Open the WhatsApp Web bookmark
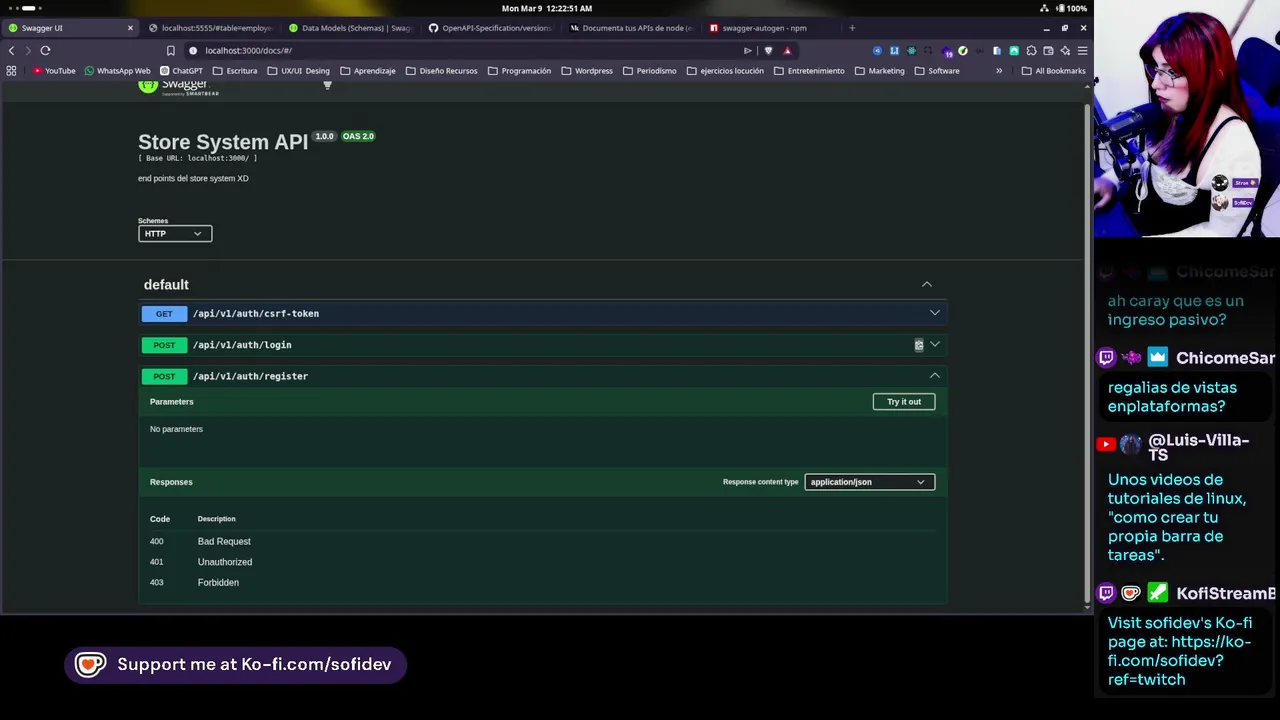1280x720 pixels. [x=118, y=71]
